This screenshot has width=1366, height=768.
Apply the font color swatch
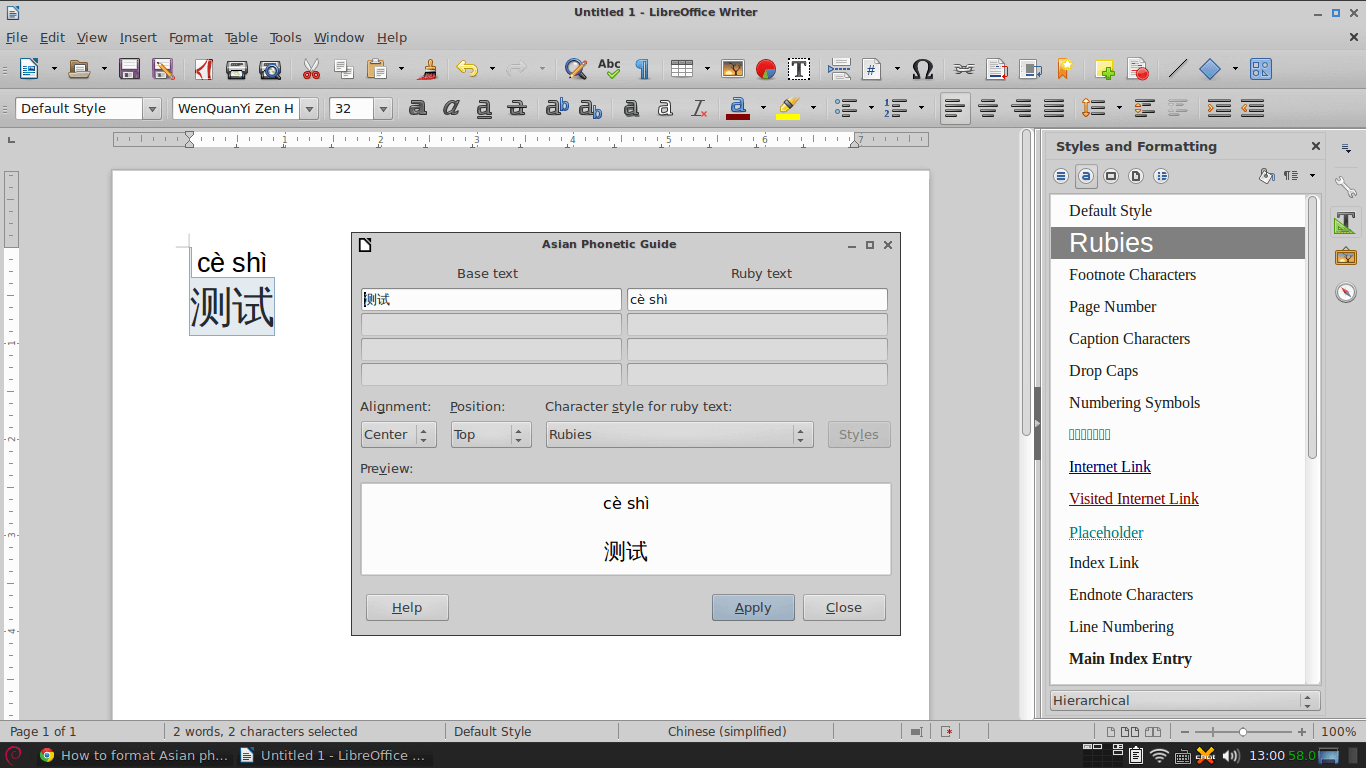pos(738,108)
